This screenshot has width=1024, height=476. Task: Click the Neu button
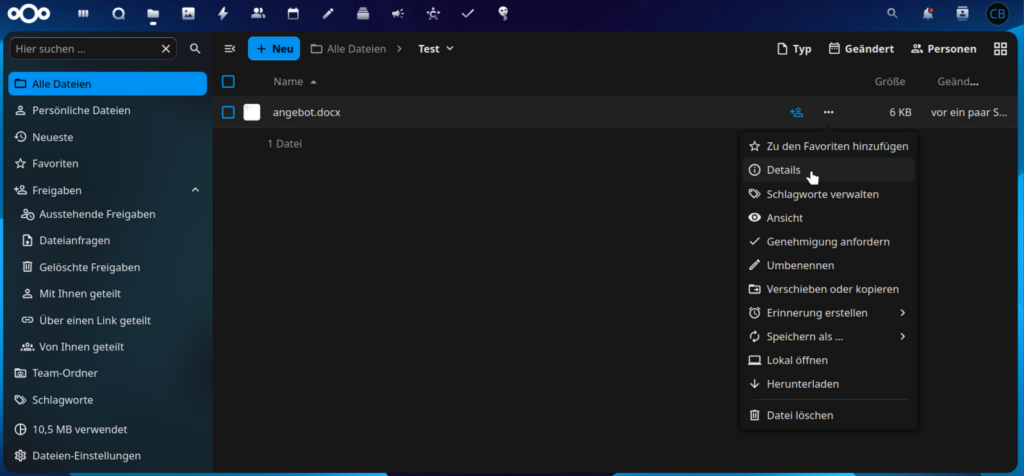point(274,49)
